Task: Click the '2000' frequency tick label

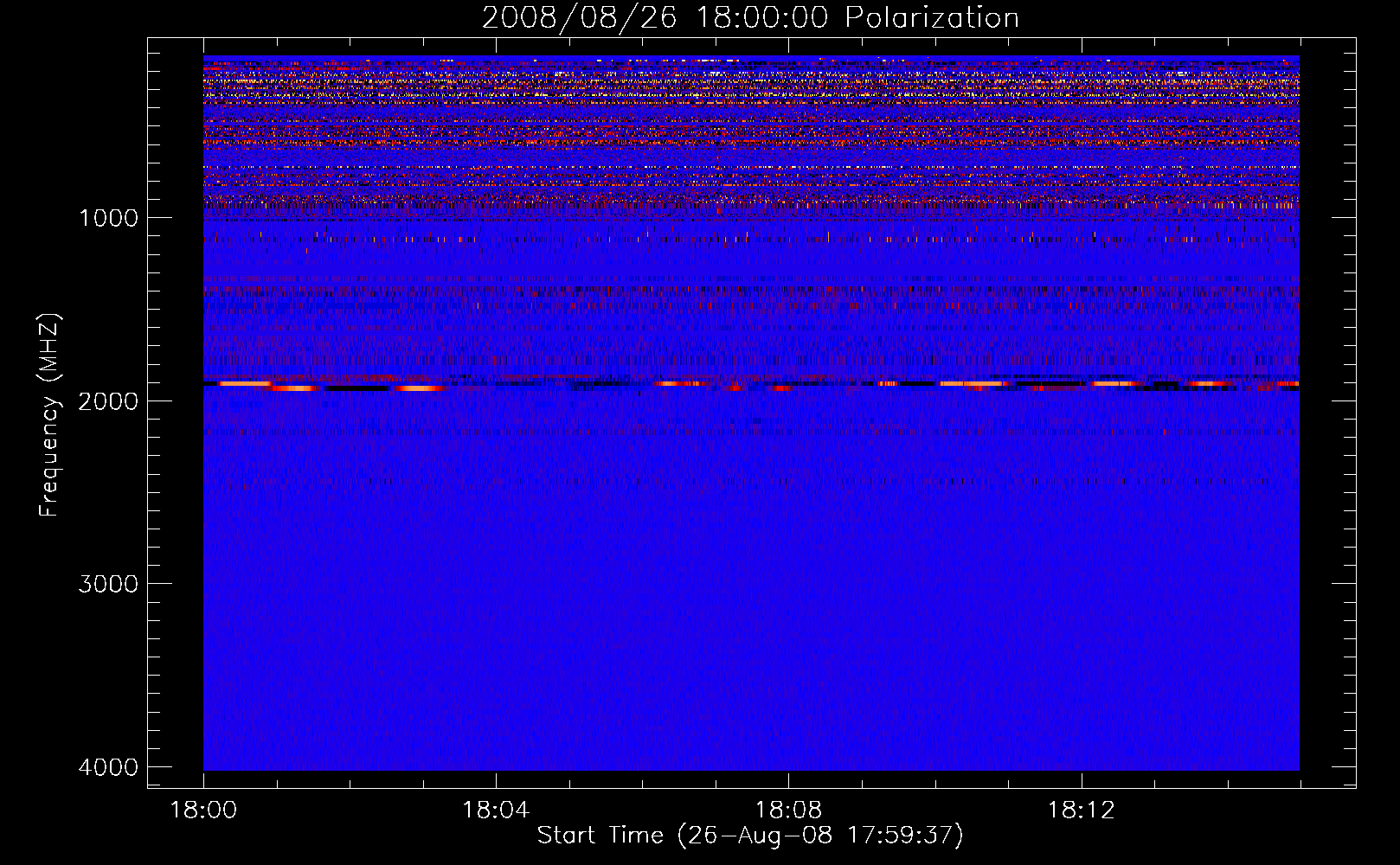Action: pyautogui.click(x=108, y=401)
